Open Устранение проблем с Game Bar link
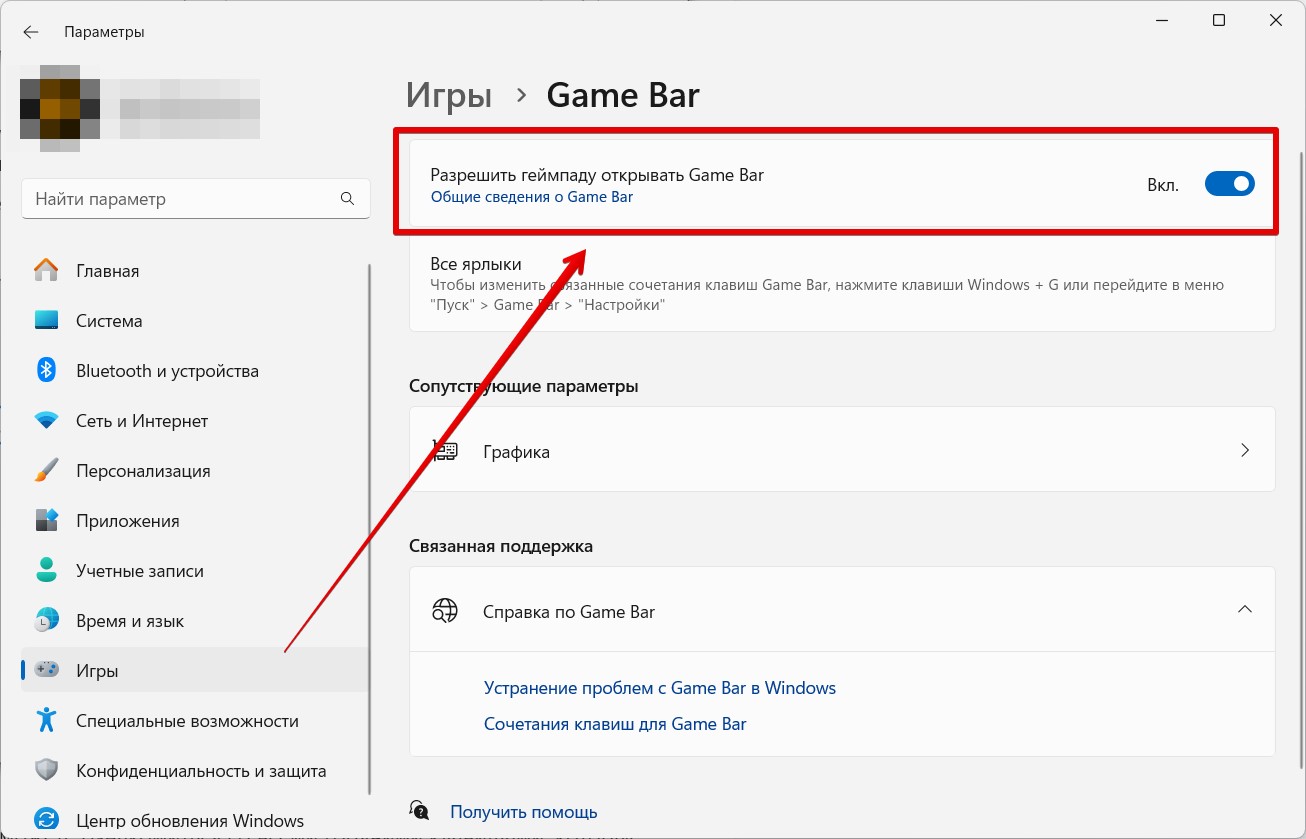Screen dimensions: 1306x839 (660, 688)
